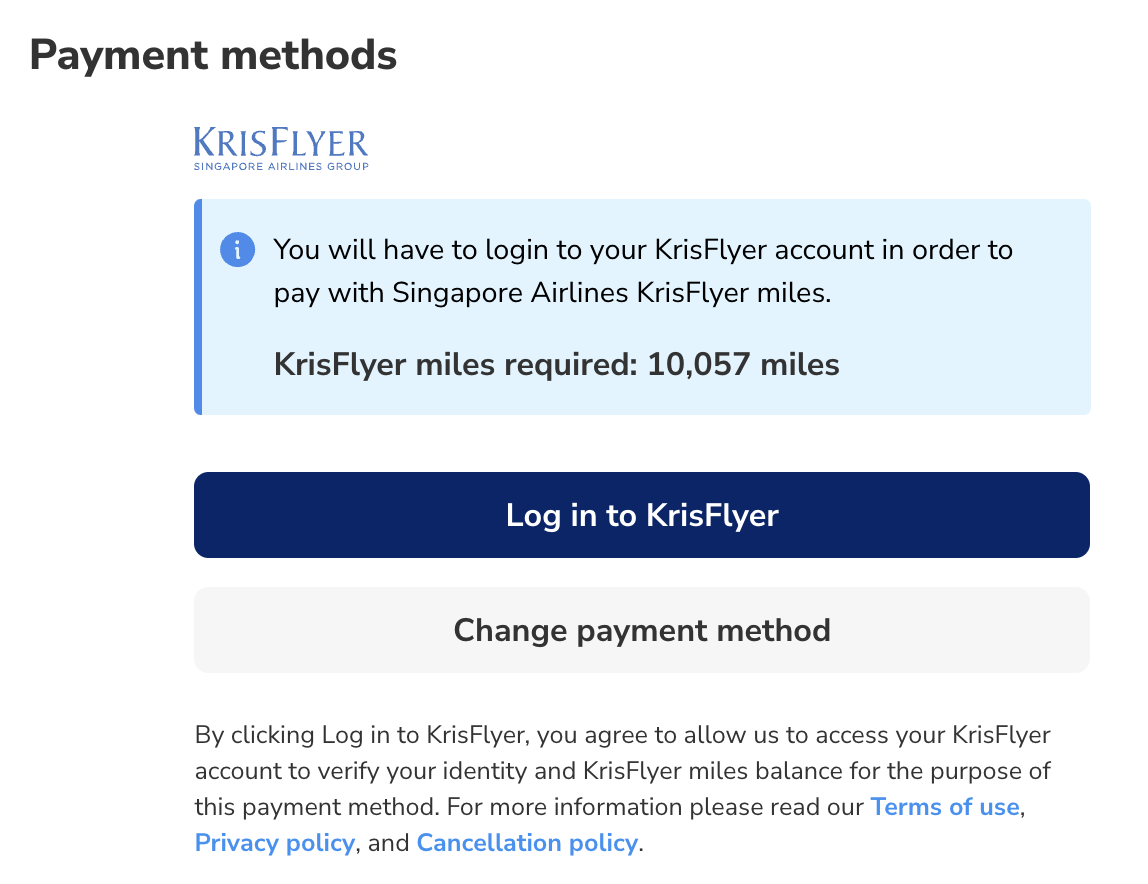Click the blue left accent bar of info banner
This screenshot has width=1148, height=884.
(x=198, y=307)
